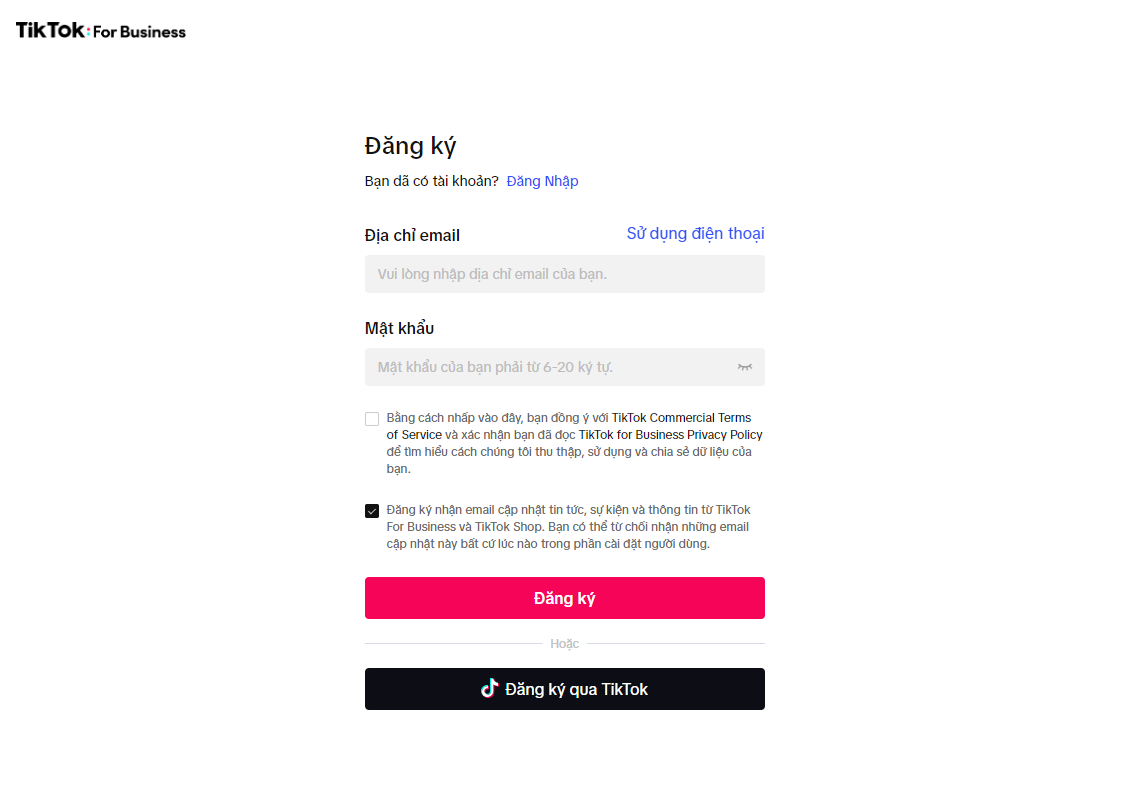This screenshot has height=809, width=1121.
Task: Click the Hoặc divider text
Action: coord(564,644)
